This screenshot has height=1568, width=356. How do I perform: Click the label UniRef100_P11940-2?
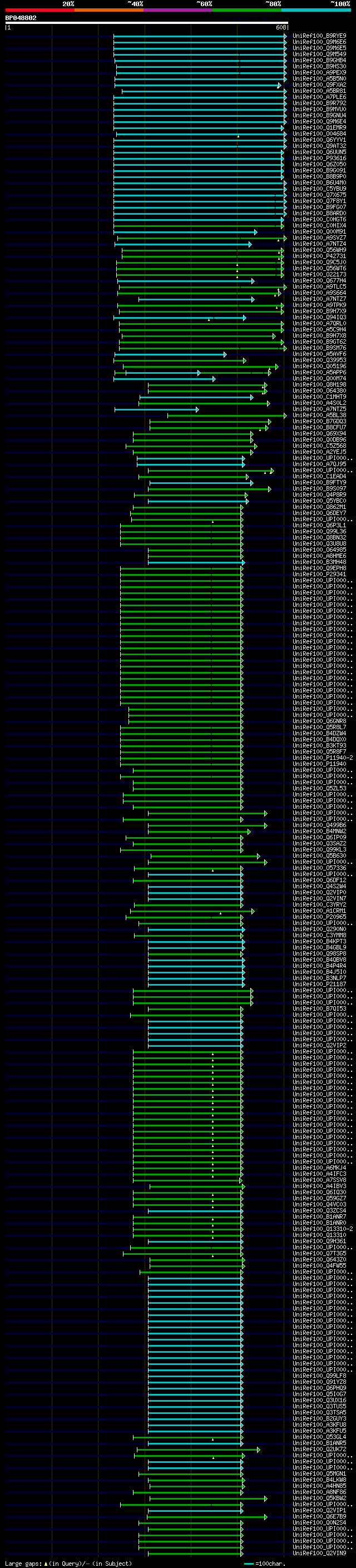323,758
